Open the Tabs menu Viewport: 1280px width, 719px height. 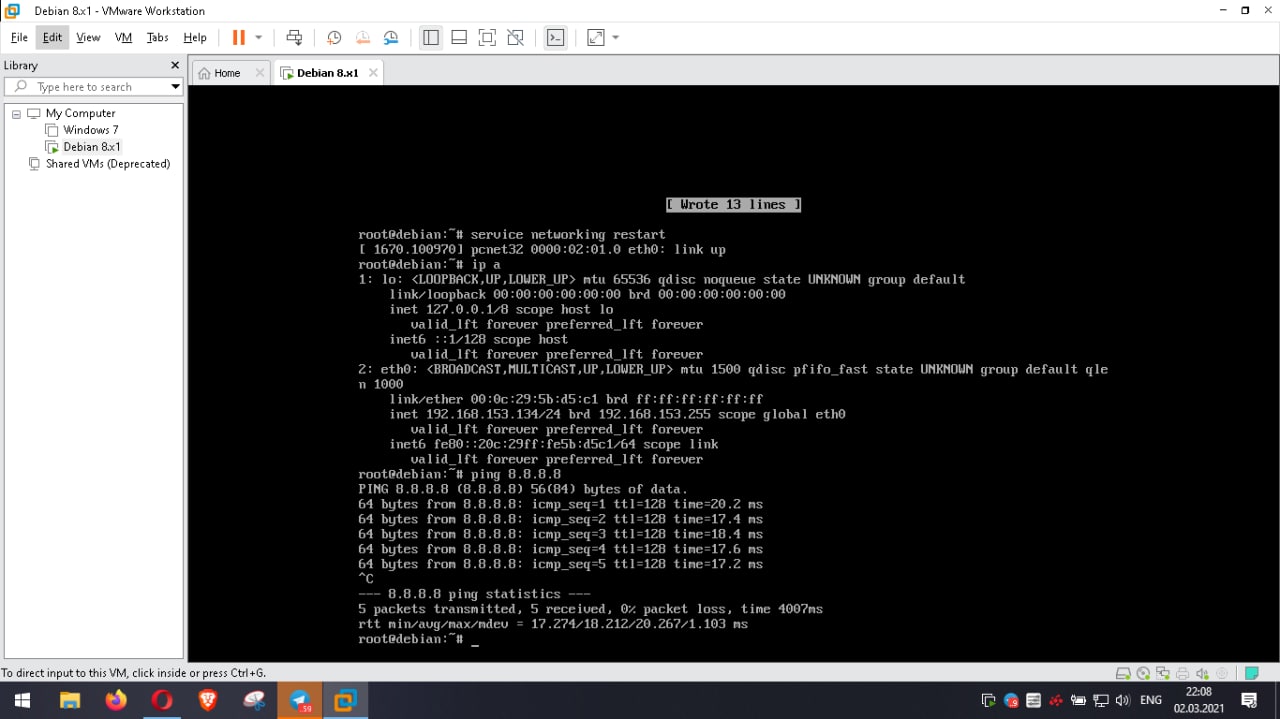click(x=157, y=37)
